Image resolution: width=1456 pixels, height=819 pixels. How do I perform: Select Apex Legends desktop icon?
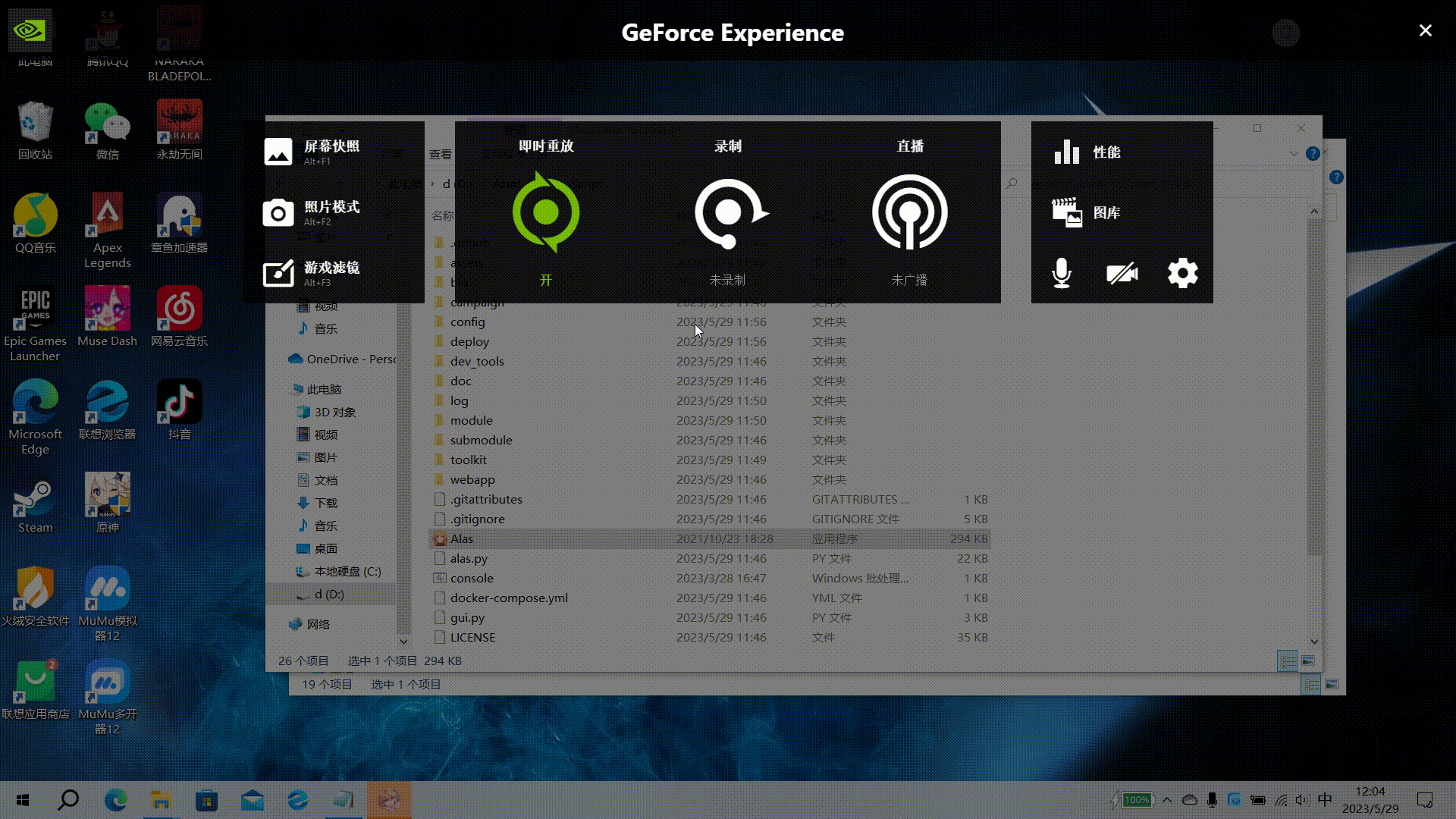107,231
